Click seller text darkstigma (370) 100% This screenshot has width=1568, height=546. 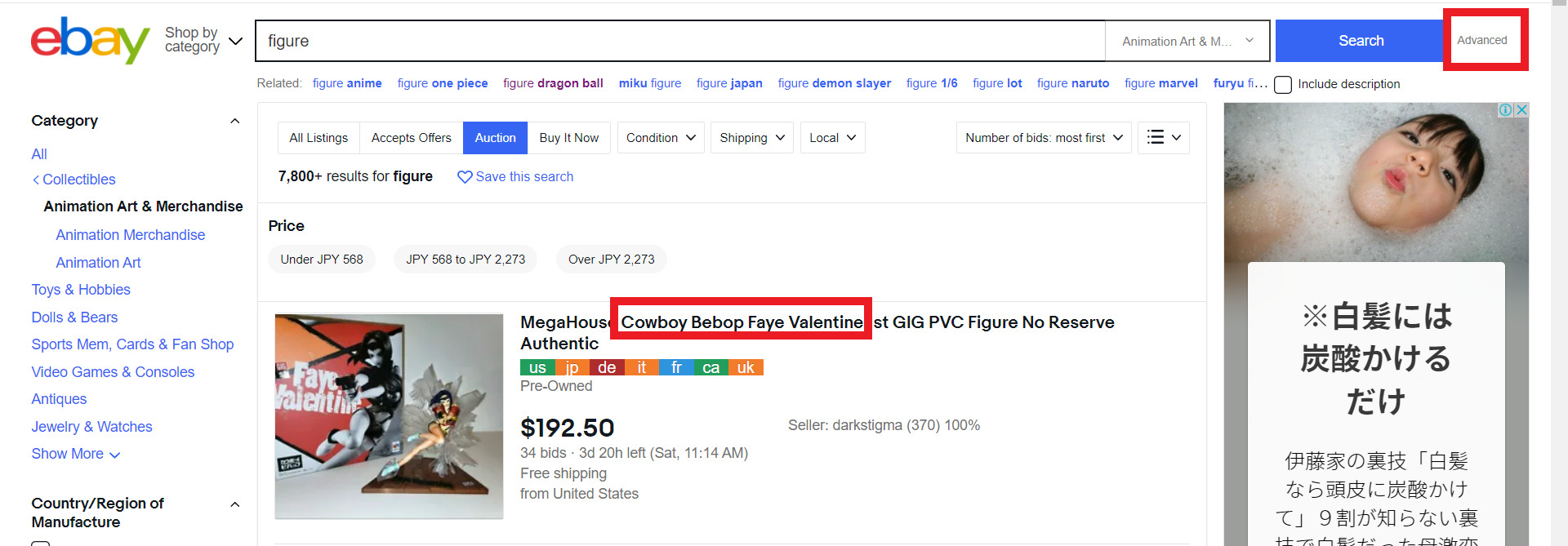point(884,425)
